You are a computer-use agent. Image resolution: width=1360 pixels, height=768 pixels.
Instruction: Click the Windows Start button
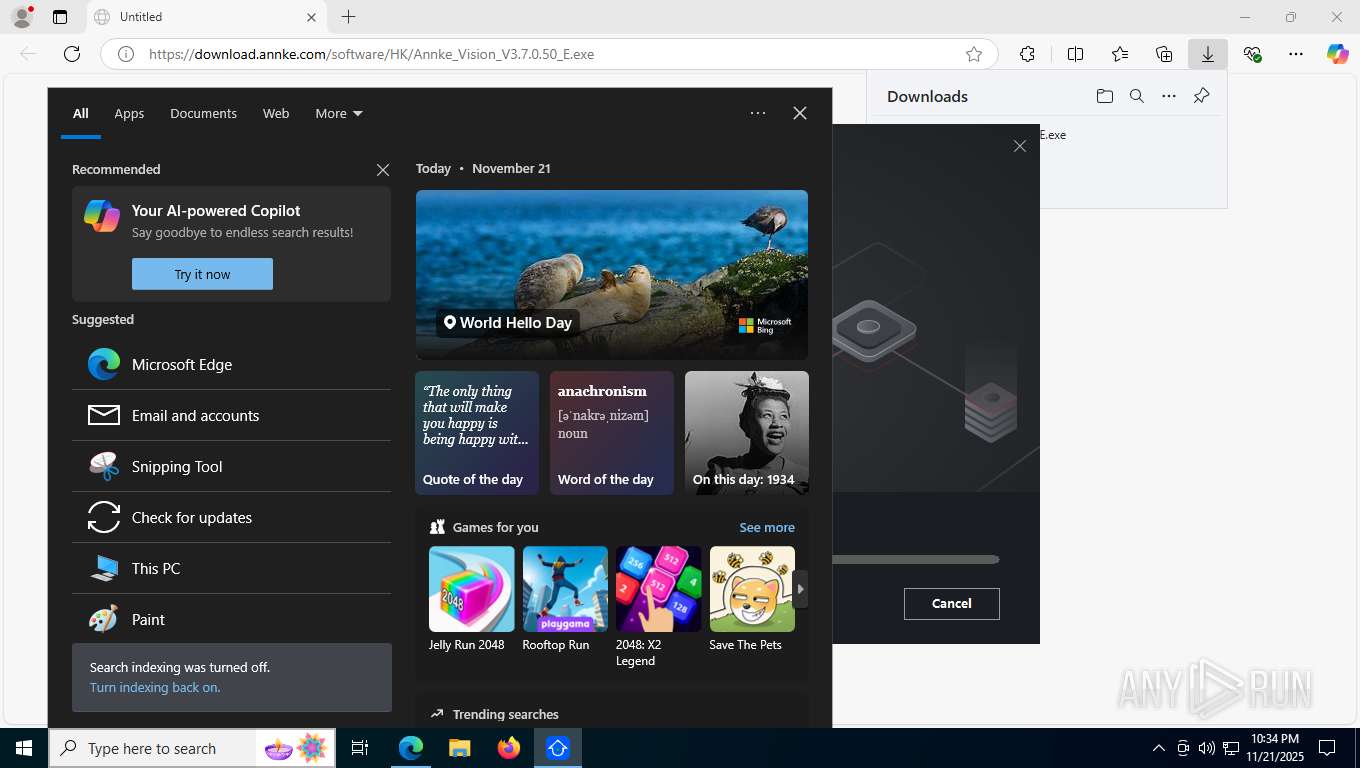tap(24, 748)
